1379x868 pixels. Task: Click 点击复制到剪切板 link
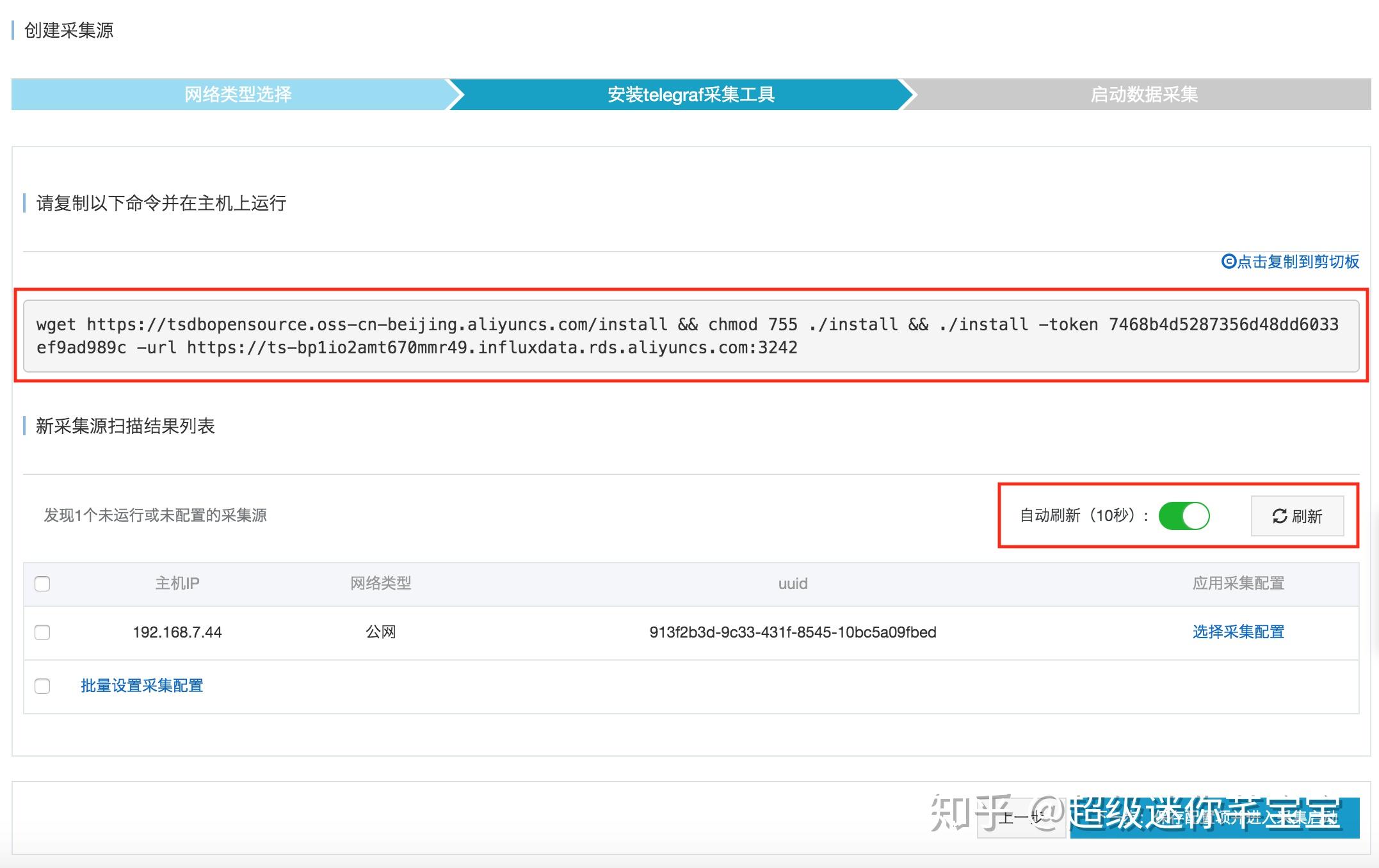[1298, 261]
